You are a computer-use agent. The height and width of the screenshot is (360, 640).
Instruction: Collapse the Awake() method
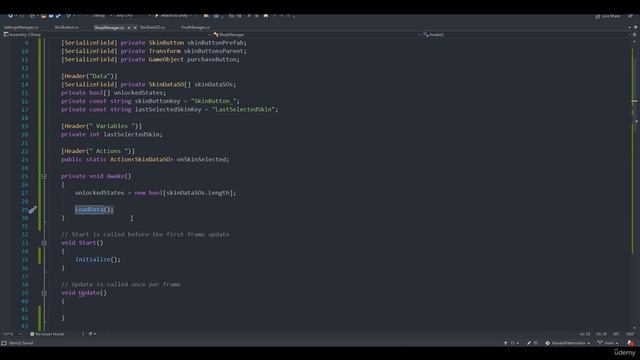[x=44, y=176]
